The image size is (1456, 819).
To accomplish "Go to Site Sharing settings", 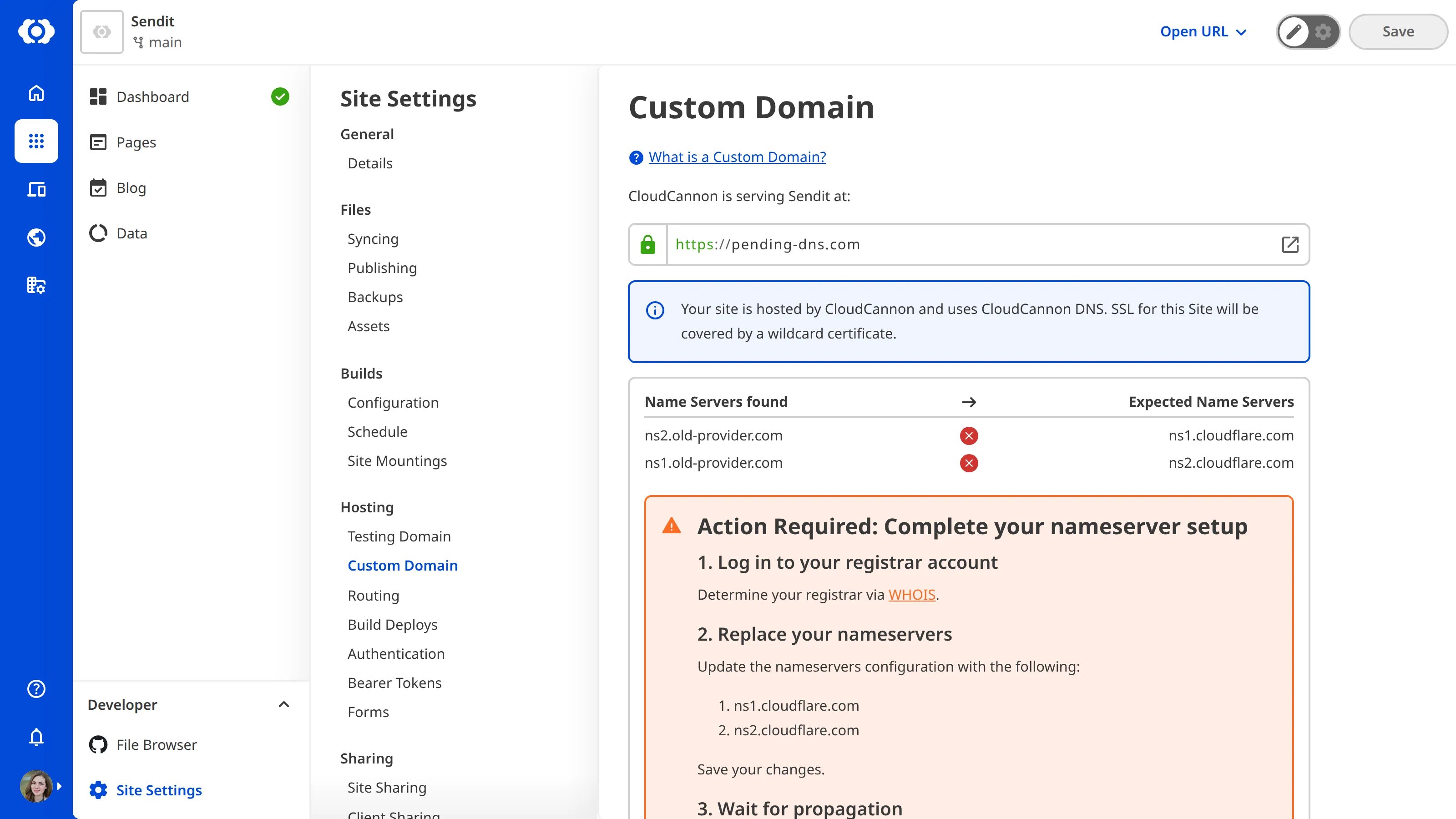I will (x=387, y=787).
